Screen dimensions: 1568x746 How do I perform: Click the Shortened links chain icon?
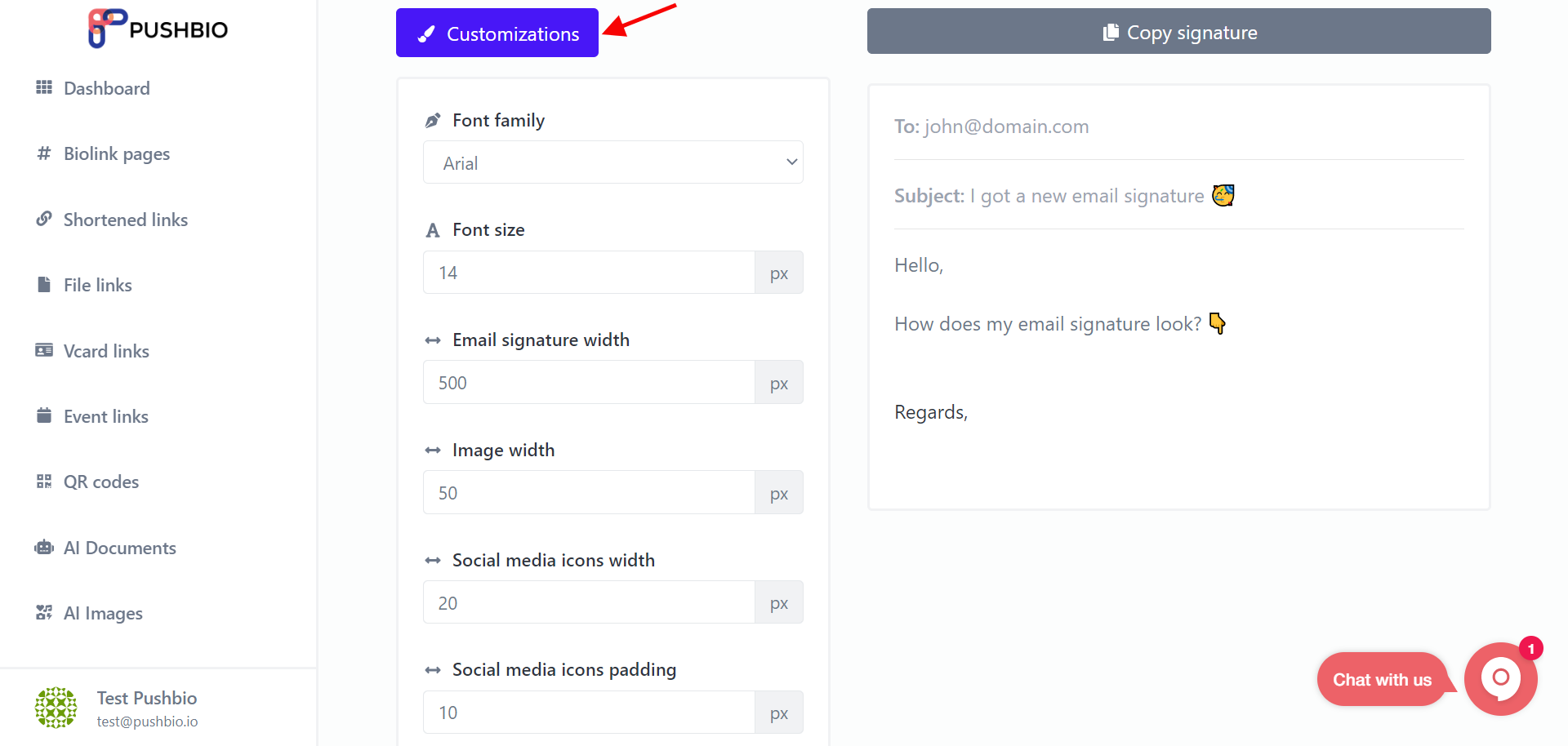(x=44, y=219)
